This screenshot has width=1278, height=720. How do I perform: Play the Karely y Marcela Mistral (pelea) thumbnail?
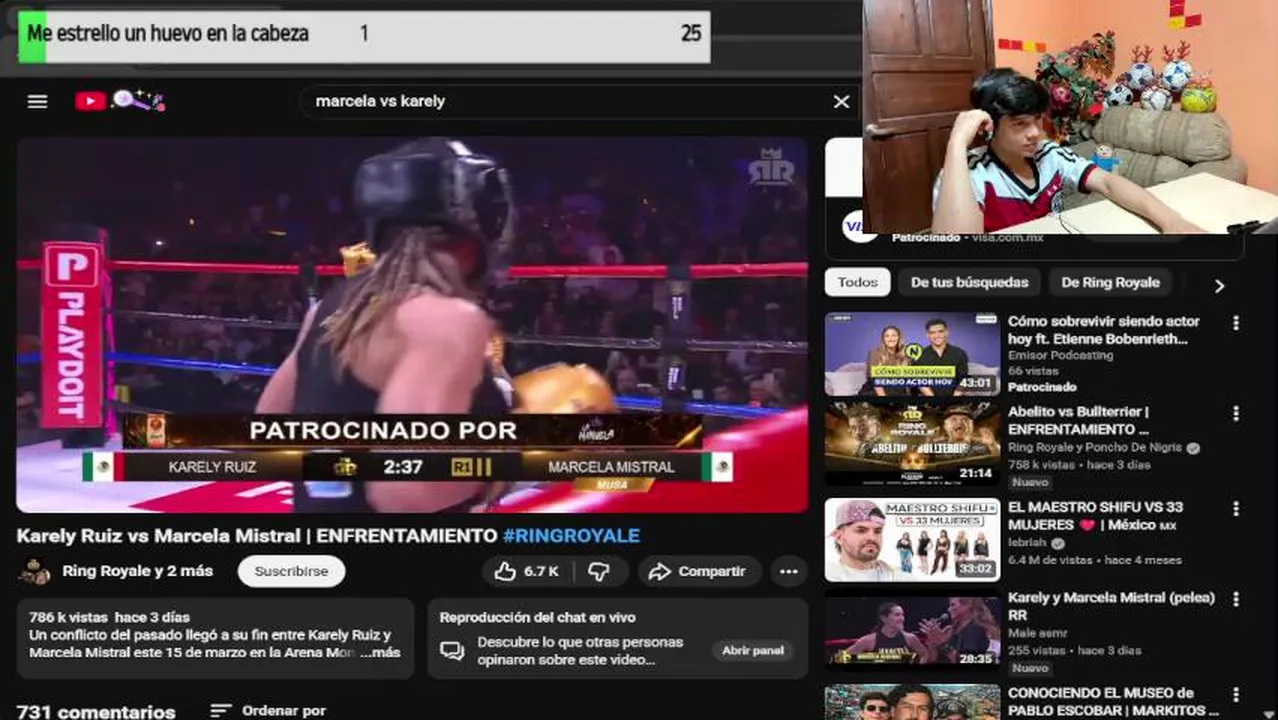912,630
